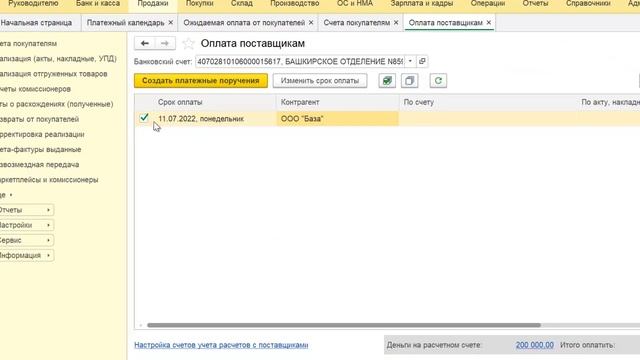640x360 pixels.
Task: Close the Ожидаемая оплата от покупателей tab
Action: click(311, 23)
